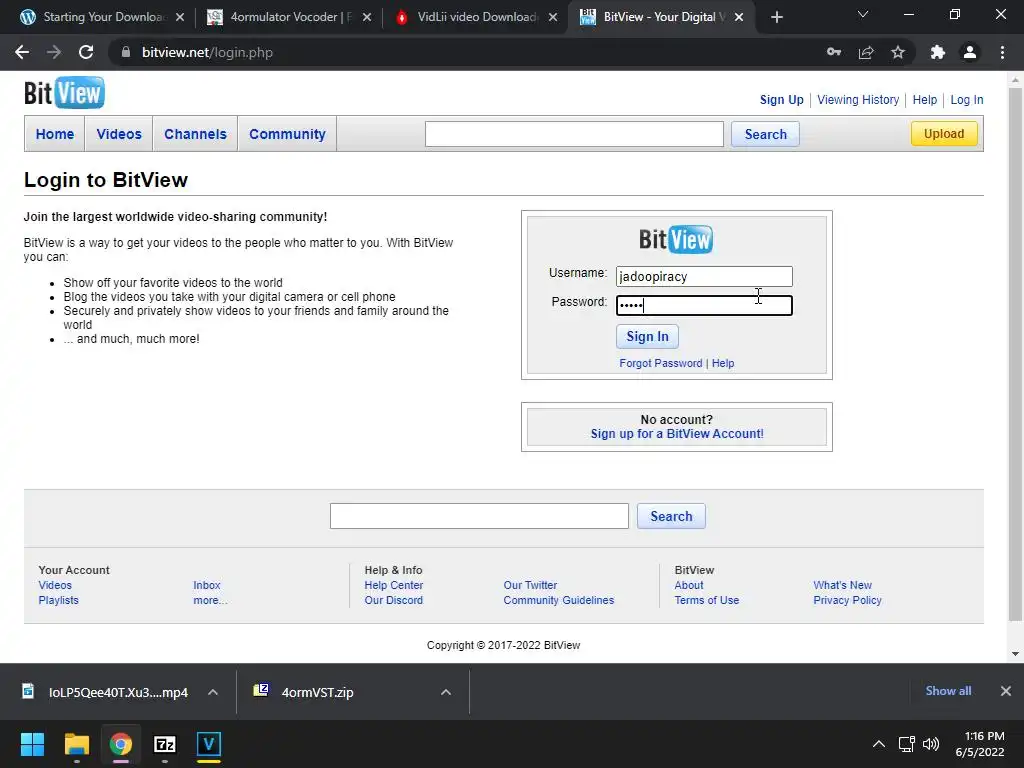
Task: Open the V app on taskbar
Action: pyautogui.click(x=209, y=744)
